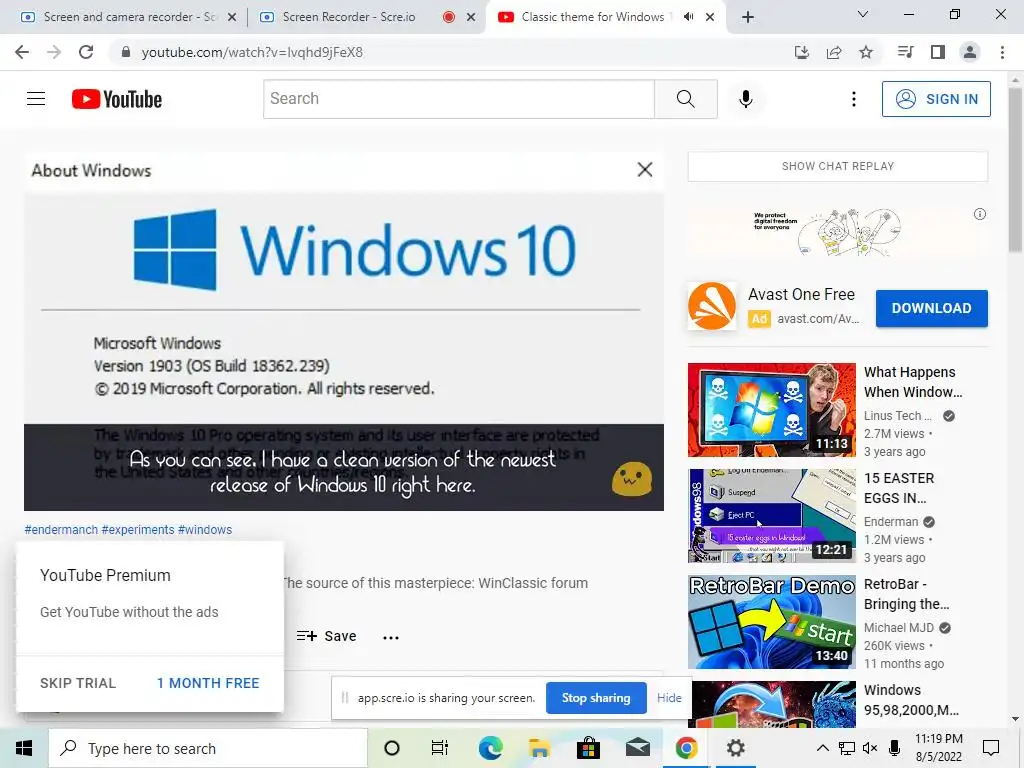
Task: Click the page vertical scrollbar
Action: pos(1015,170)
